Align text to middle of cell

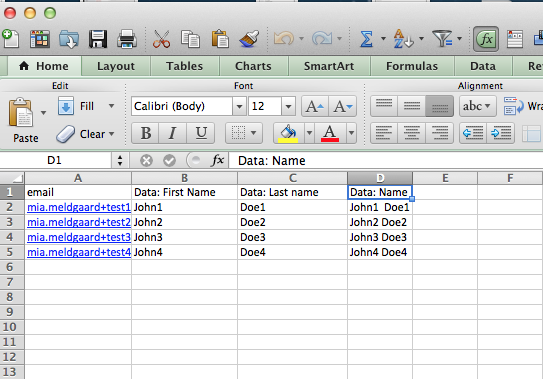click(x=412, y=106)
